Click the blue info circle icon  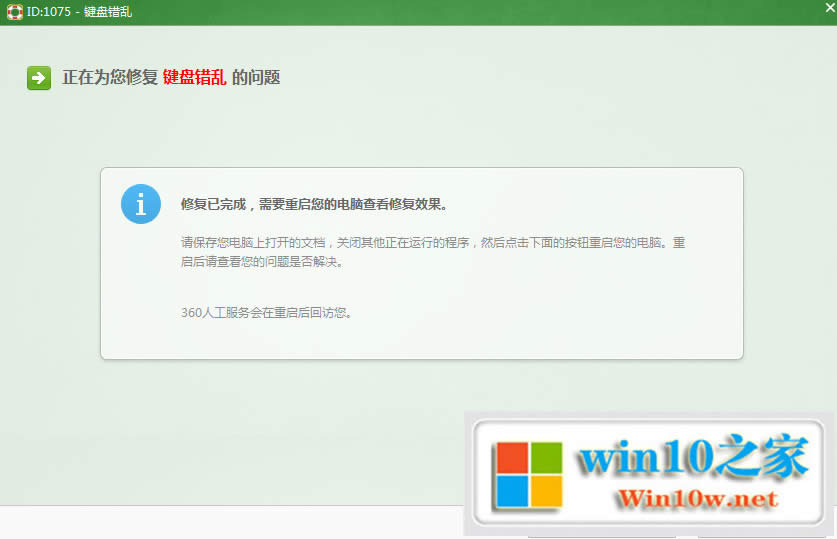point(141,204)
